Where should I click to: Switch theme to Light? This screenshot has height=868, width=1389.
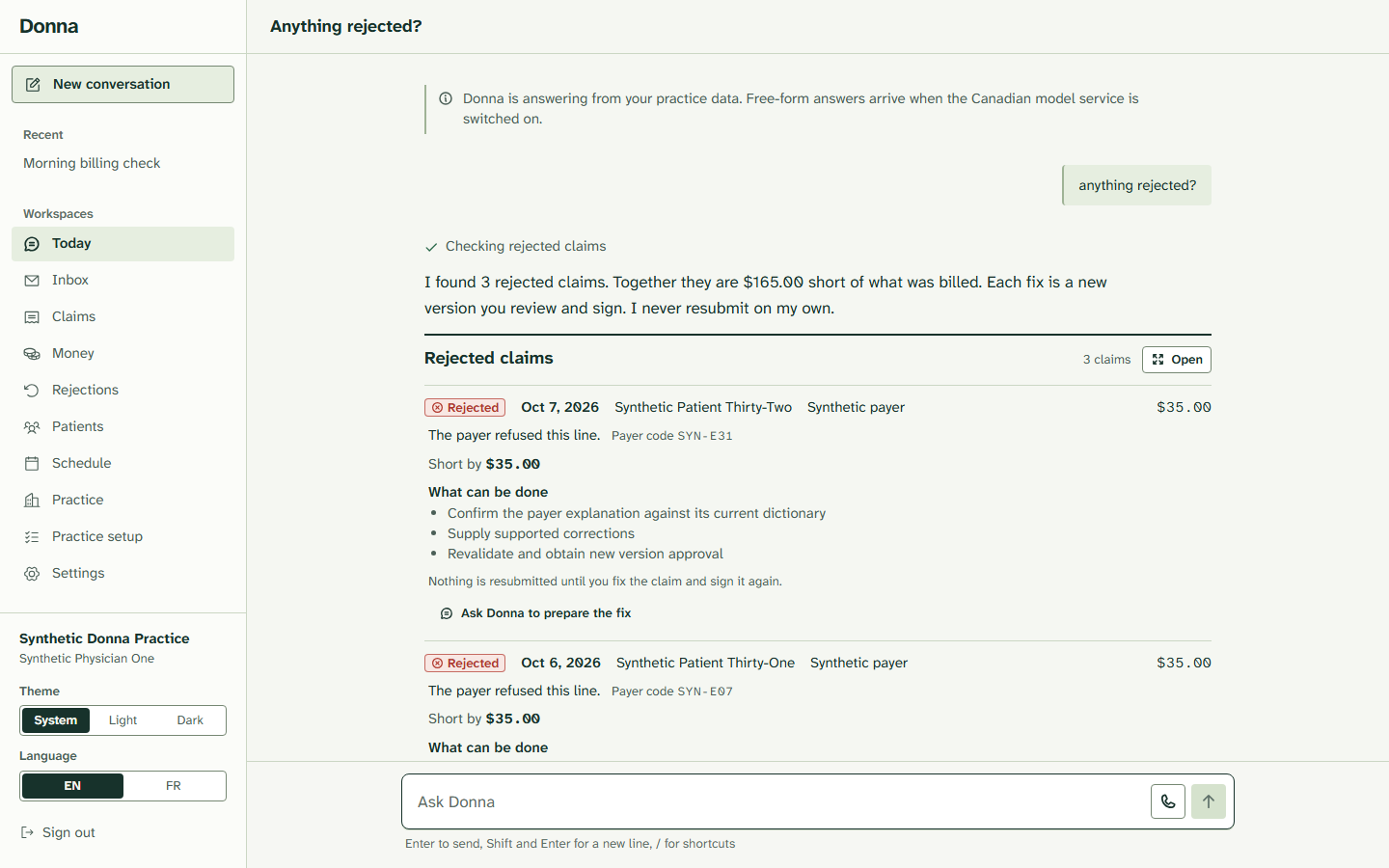pos(123,720)
